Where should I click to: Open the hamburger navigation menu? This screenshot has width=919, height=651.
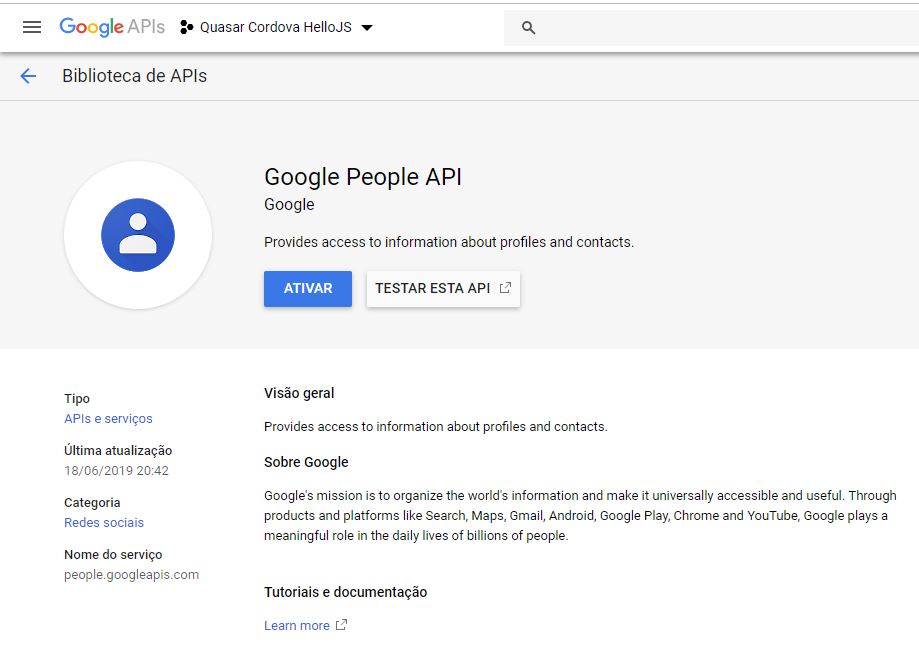[32, 27]
